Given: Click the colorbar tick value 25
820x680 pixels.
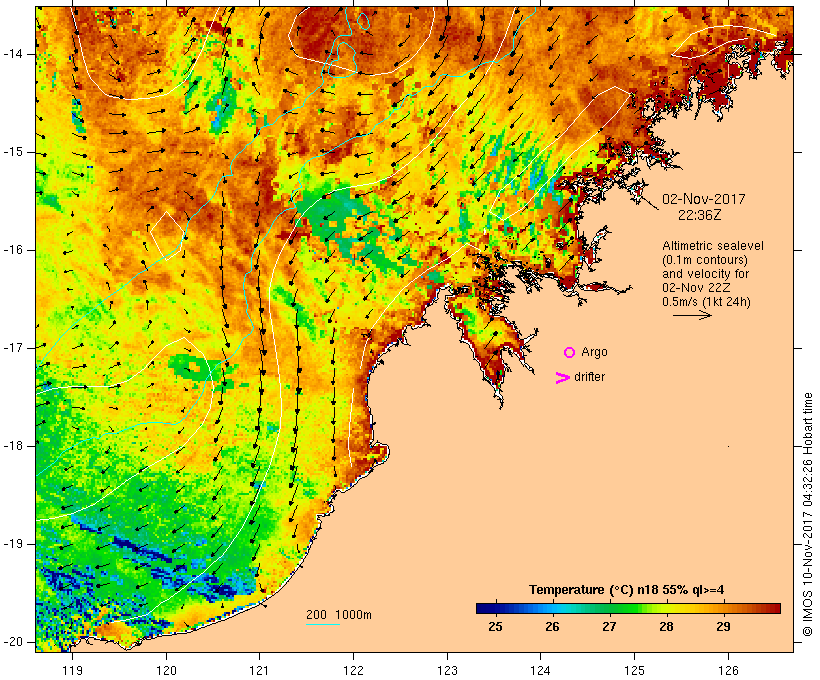Looking at the screenshot, I should pos(495,627).
